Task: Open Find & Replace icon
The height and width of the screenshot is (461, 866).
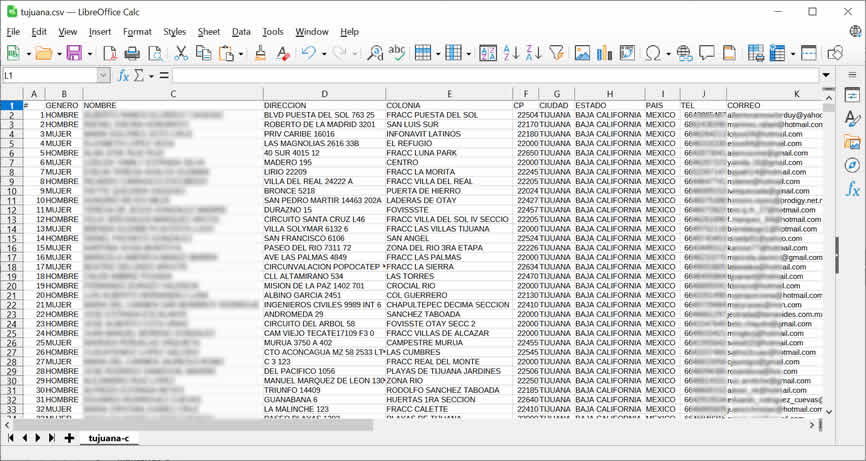Action: point(375,53)
